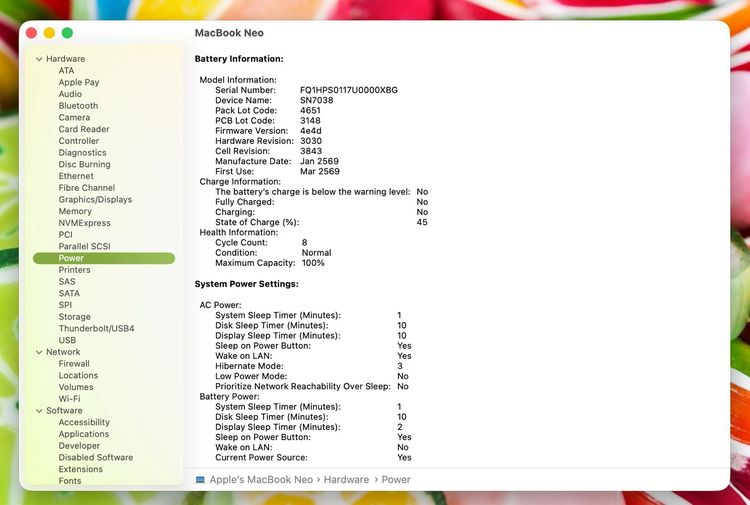The width and height of the screenshot is (750, 505).
Task: Click Firmware Version value 4e4d
Action: 311,131
